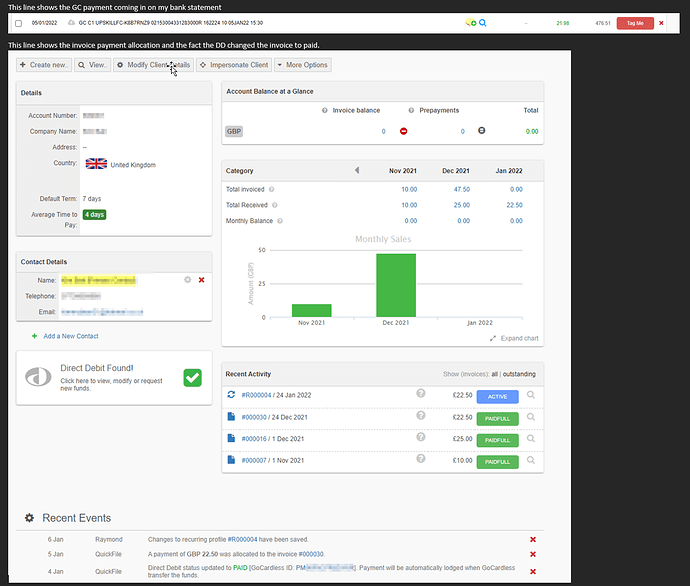The width and height of the screenshot is (690, 586).
Task: Tick the bank statement row checkbox
Action: [x=18, y=23]
